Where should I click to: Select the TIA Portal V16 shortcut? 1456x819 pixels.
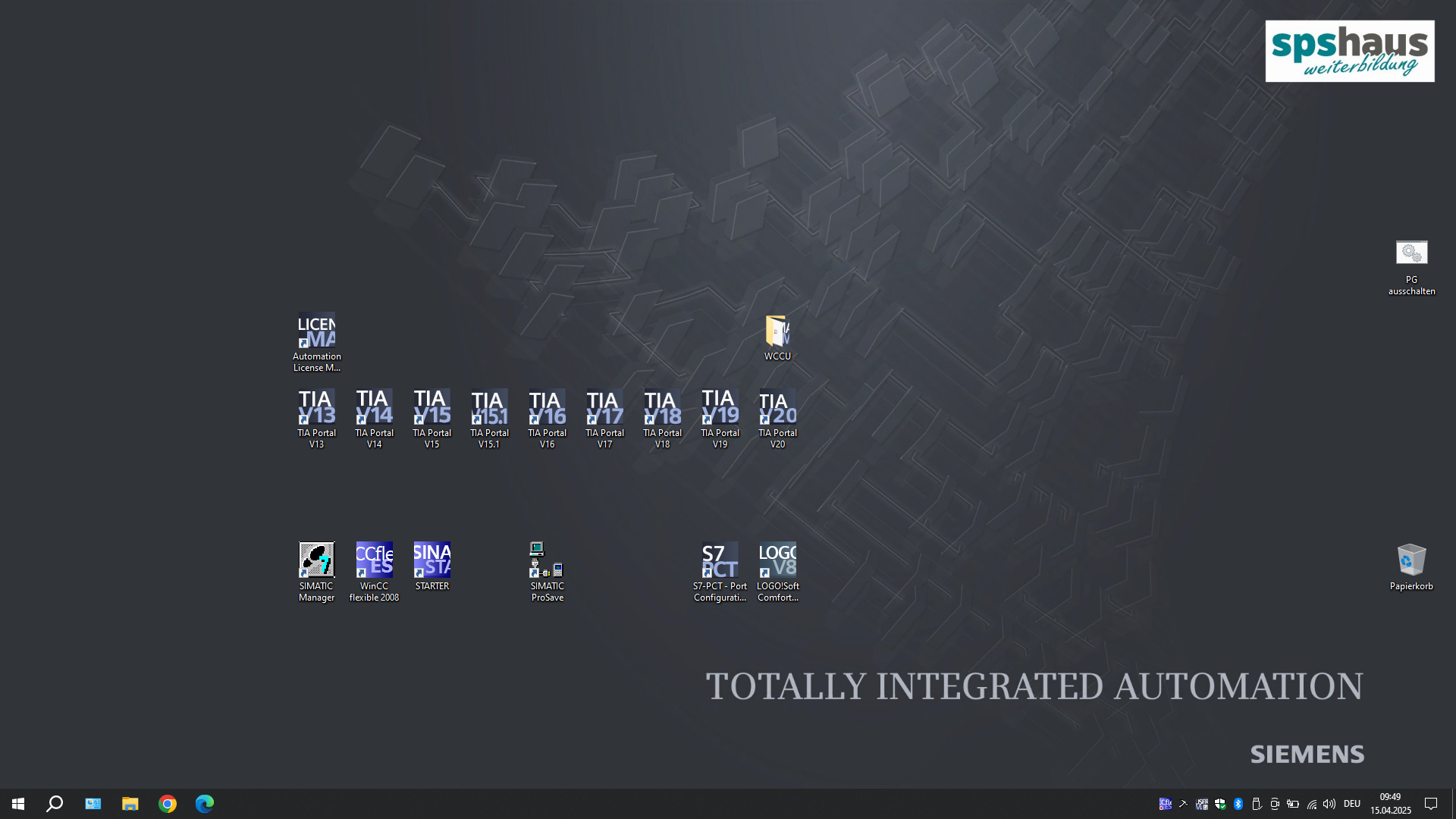pos(547,419)
